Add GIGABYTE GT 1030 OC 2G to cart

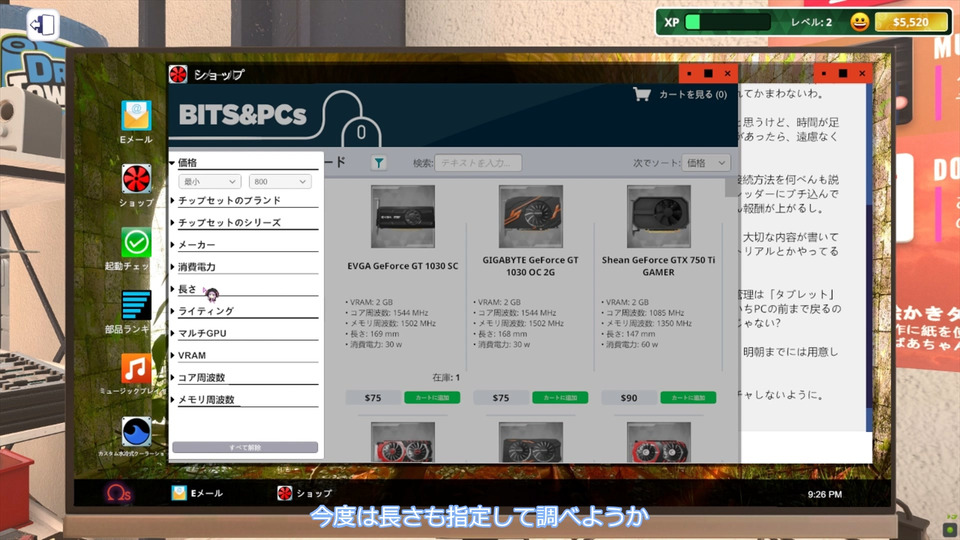point(560,398)
